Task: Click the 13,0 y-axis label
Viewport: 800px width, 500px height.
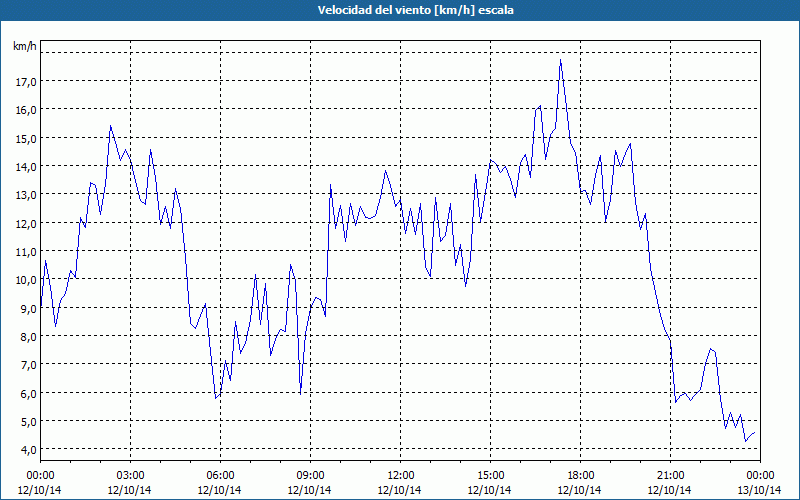Action: [x=26, y=194]
